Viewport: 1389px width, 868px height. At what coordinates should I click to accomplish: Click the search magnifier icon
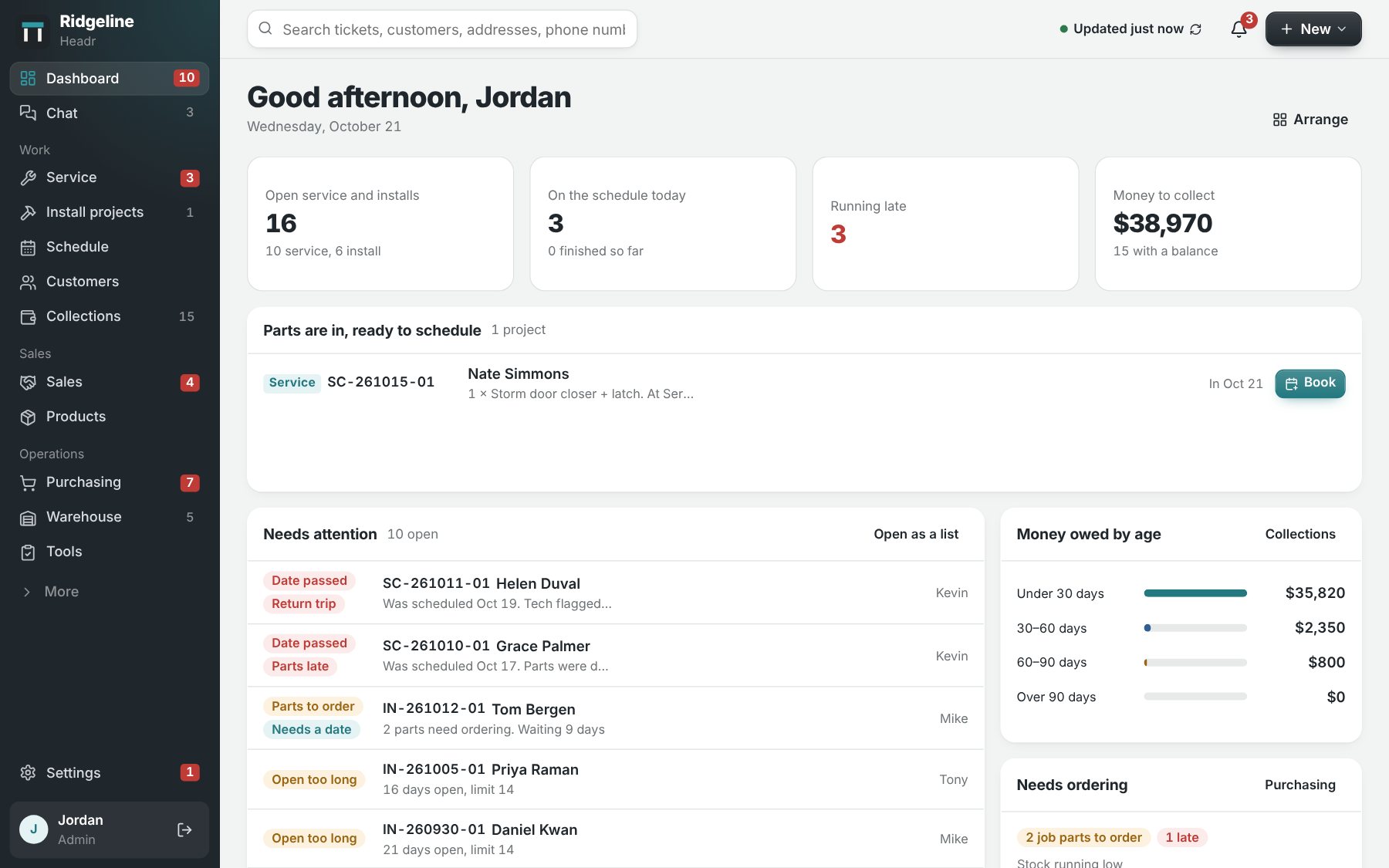(265, 29)
